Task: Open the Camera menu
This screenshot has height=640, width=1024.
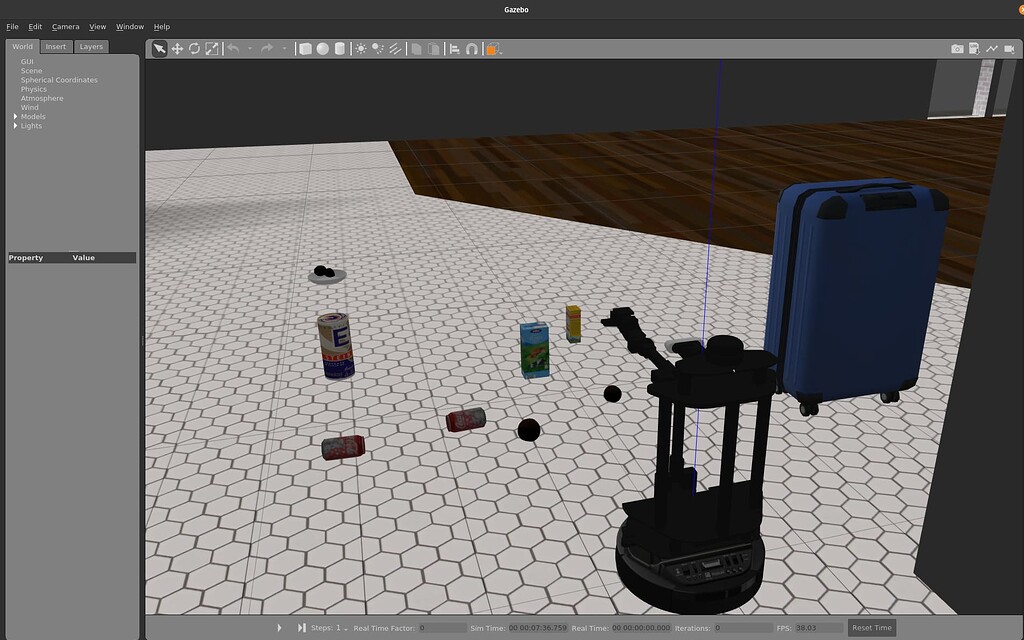Action: click(x=64, y=26)
